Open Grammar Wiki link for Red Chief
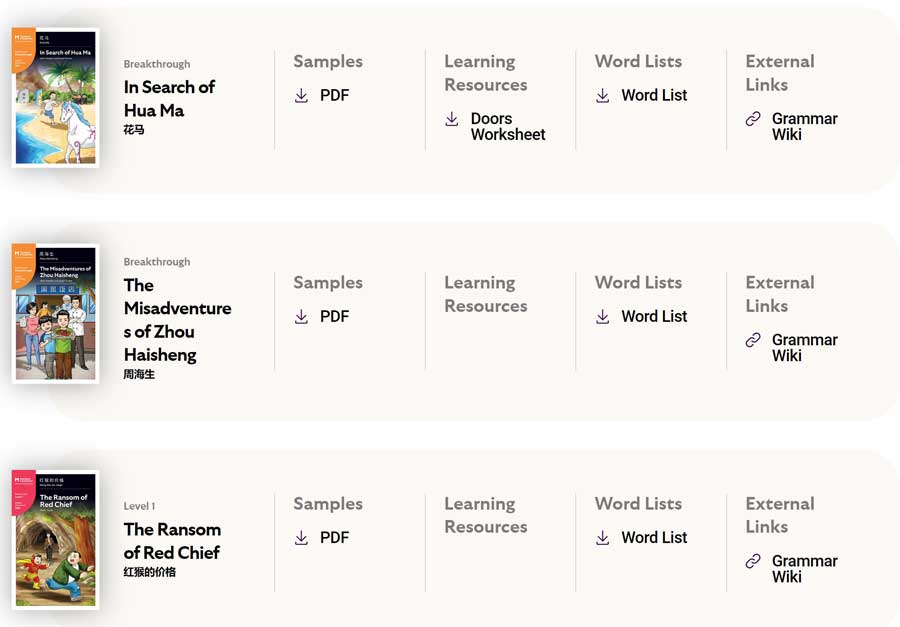 coord(804,568)
